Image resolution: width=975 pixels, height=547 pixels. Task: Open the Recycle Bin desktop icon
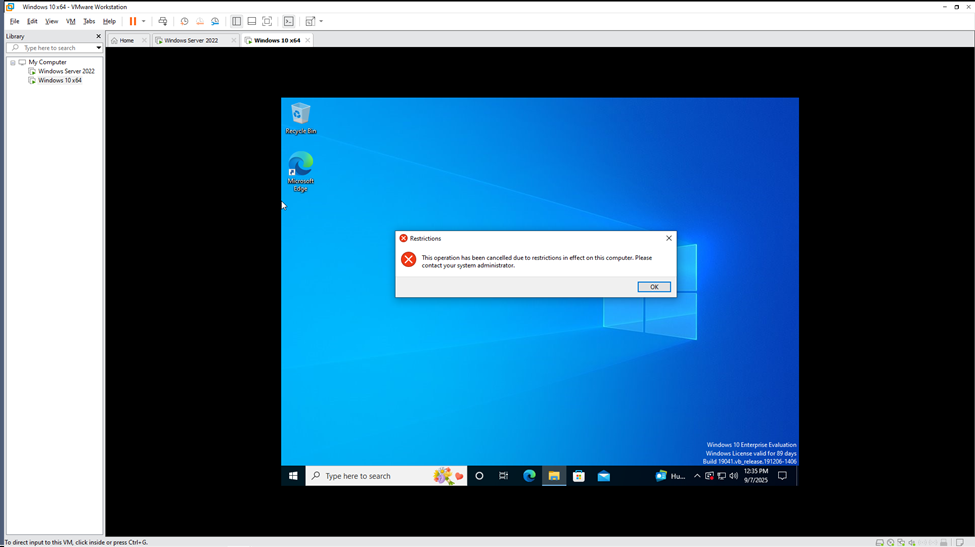pos(300,115)
